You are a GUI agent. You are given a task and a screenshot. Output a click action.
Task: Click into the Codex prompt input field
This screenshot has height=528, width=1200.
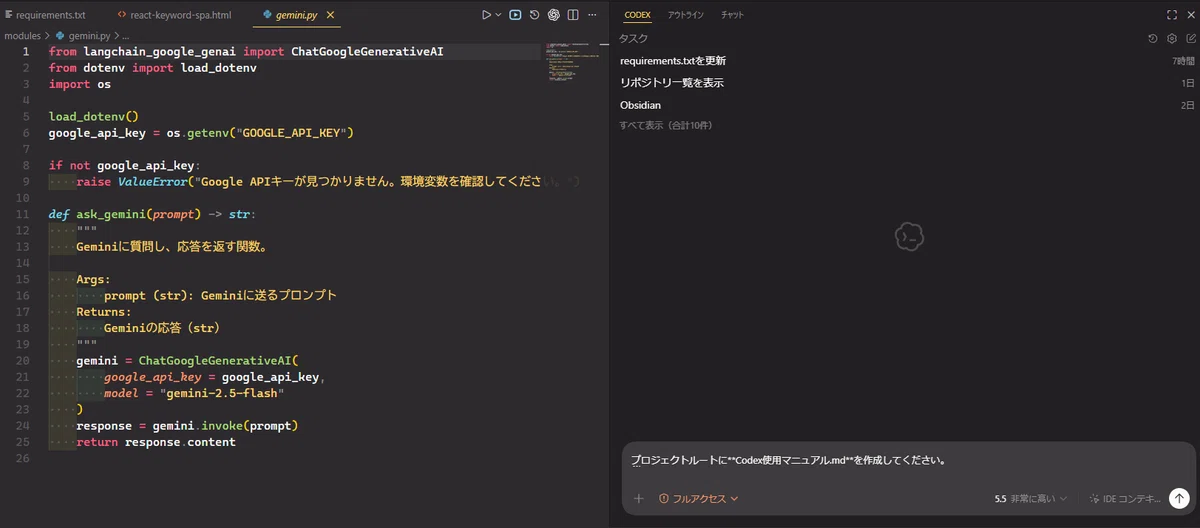(908, 461)
